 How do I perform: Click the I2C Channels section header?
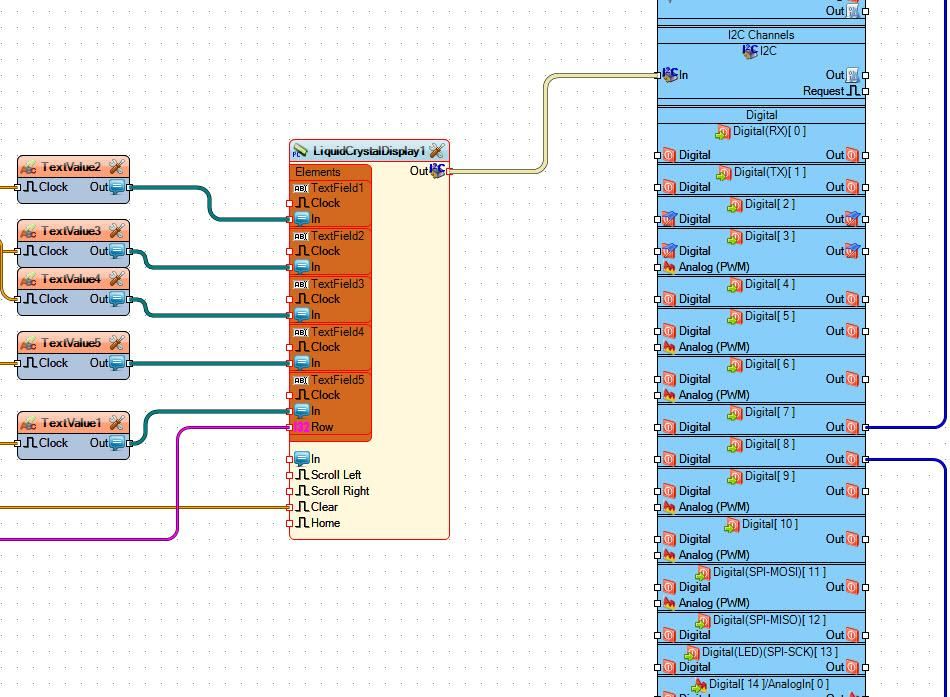[x=761, y=35]
